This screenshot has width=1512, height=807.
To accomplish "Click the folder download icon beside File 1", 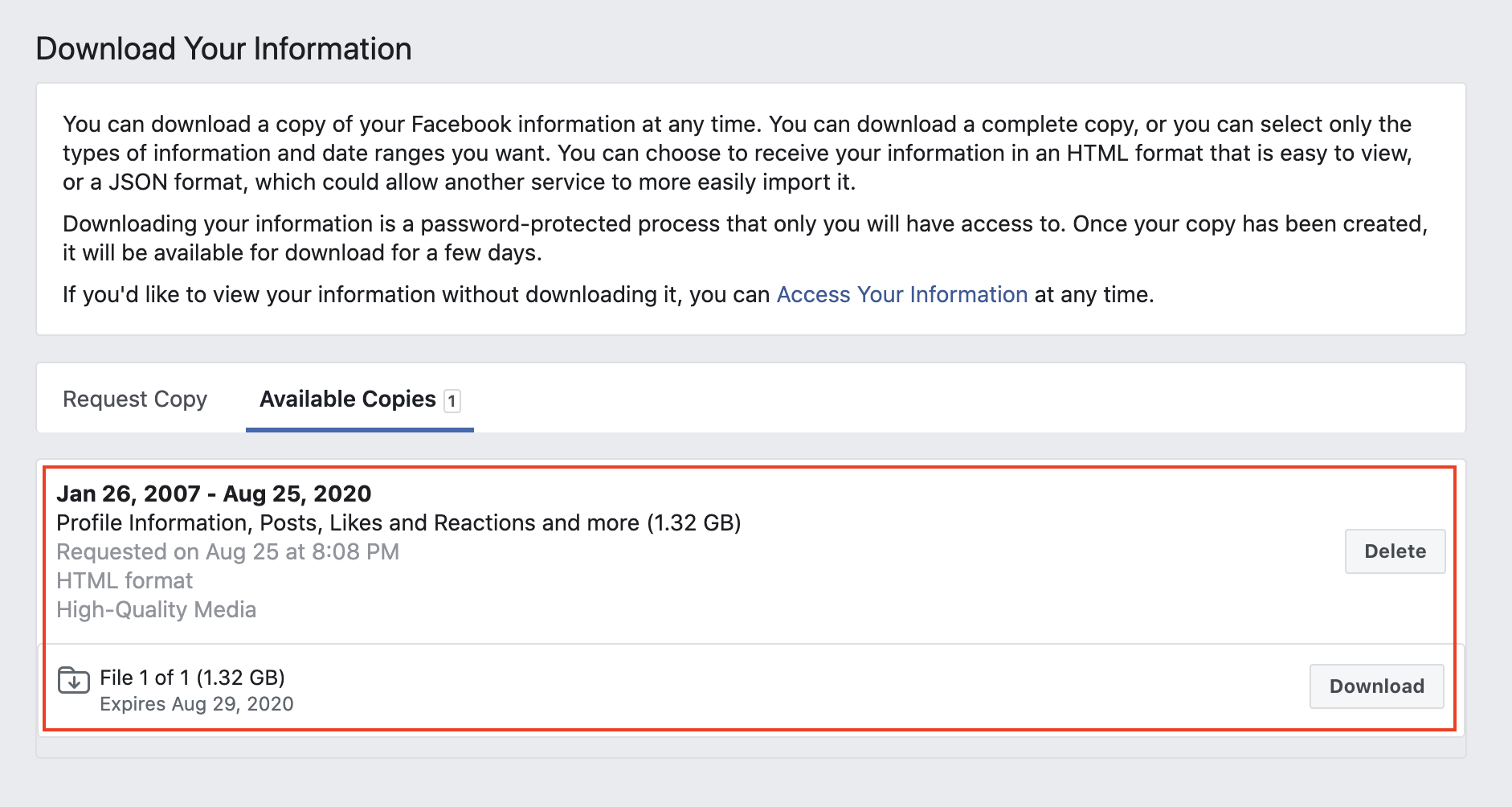I will 74,680.
